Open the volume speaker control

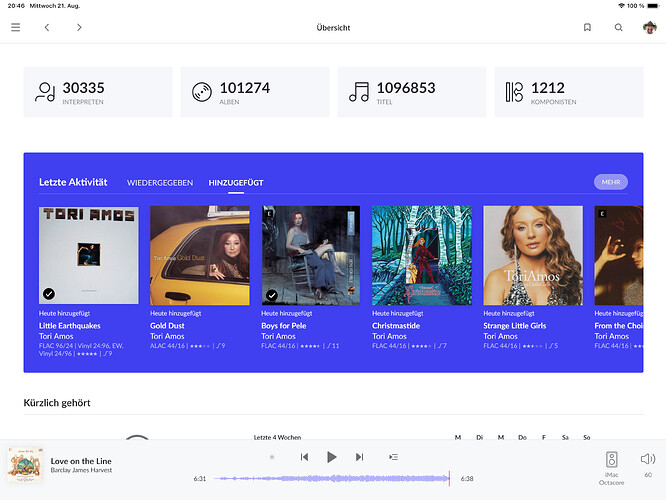click(648, 459)
